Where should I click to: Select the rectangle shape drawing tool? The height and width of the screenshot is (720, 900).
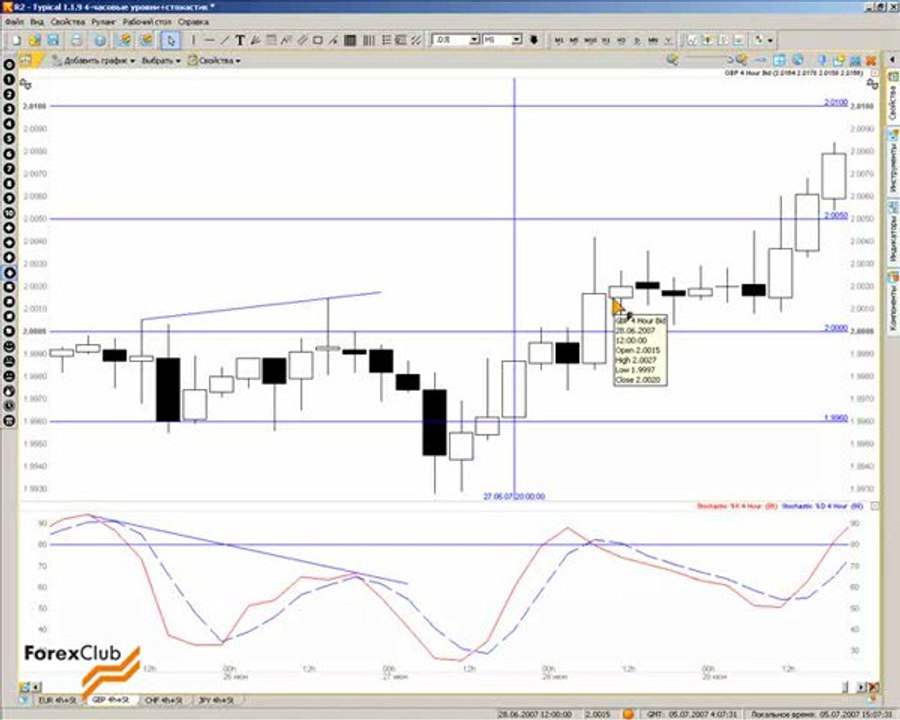[318, 40]
